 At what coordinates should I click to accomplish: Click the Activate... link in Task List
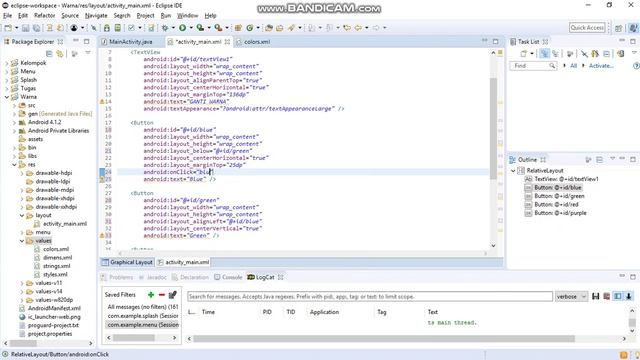pyautogui.click(x=601, y=66)
